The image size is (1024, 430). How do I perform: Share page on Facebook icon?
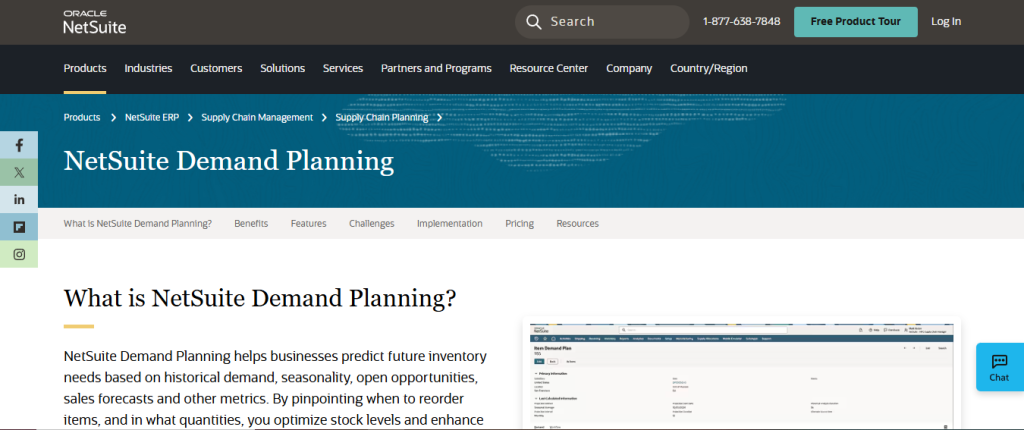tap(19, 145)
